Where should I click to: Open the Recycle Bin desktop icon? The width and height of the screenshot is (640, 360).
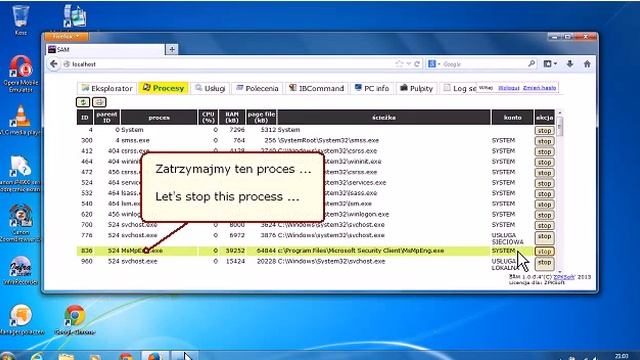pos(20,20)
